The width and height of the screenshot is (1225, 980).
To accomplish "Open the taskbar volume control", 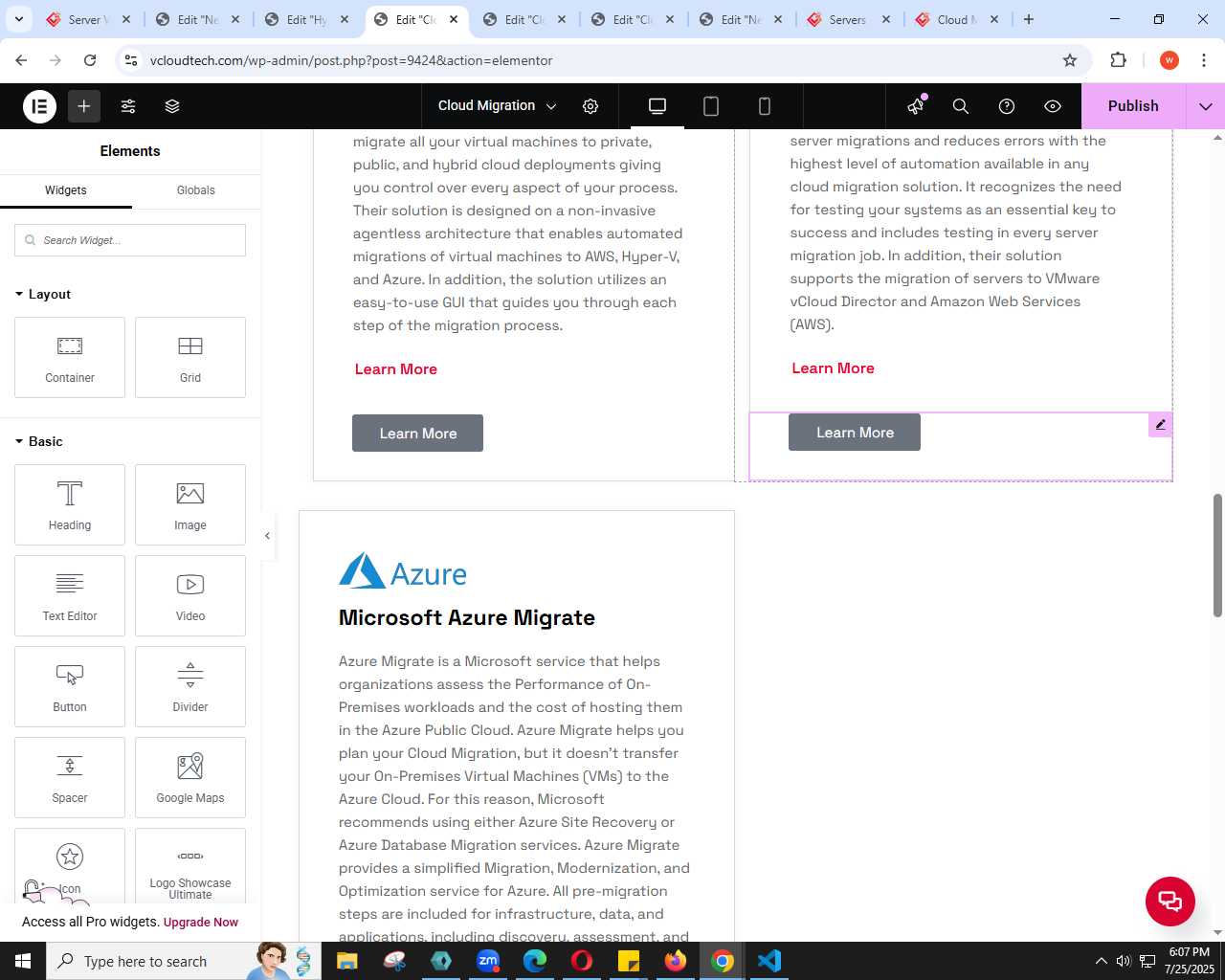I will point(1124,961).
